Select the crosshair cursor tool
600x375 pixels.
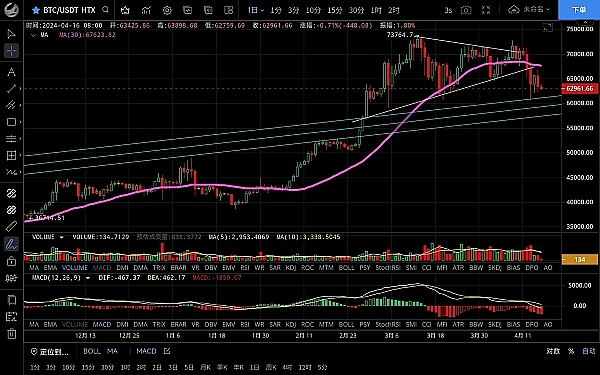pyautogui.click(x=11, y=51)
